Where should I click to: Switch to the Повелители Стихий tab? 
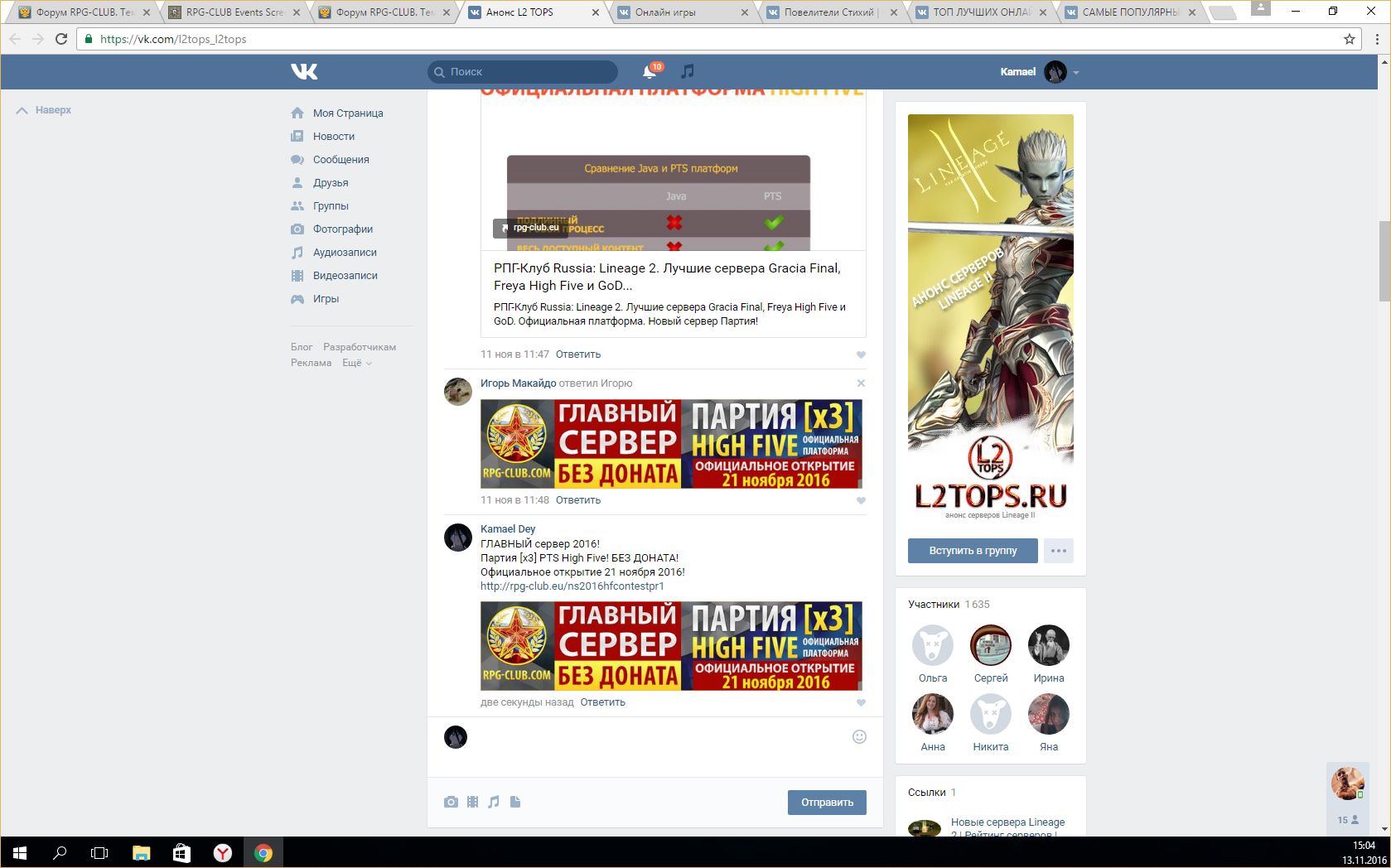point(831,12)
